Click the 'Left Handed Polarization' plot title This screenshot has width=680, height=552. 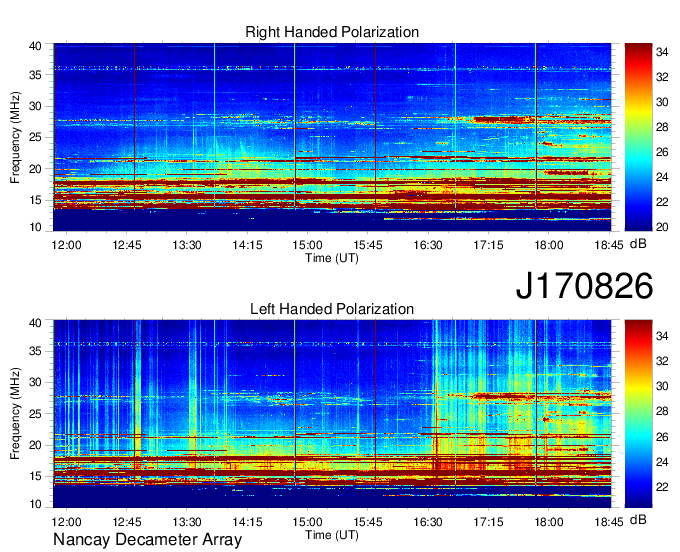point(332,309)
